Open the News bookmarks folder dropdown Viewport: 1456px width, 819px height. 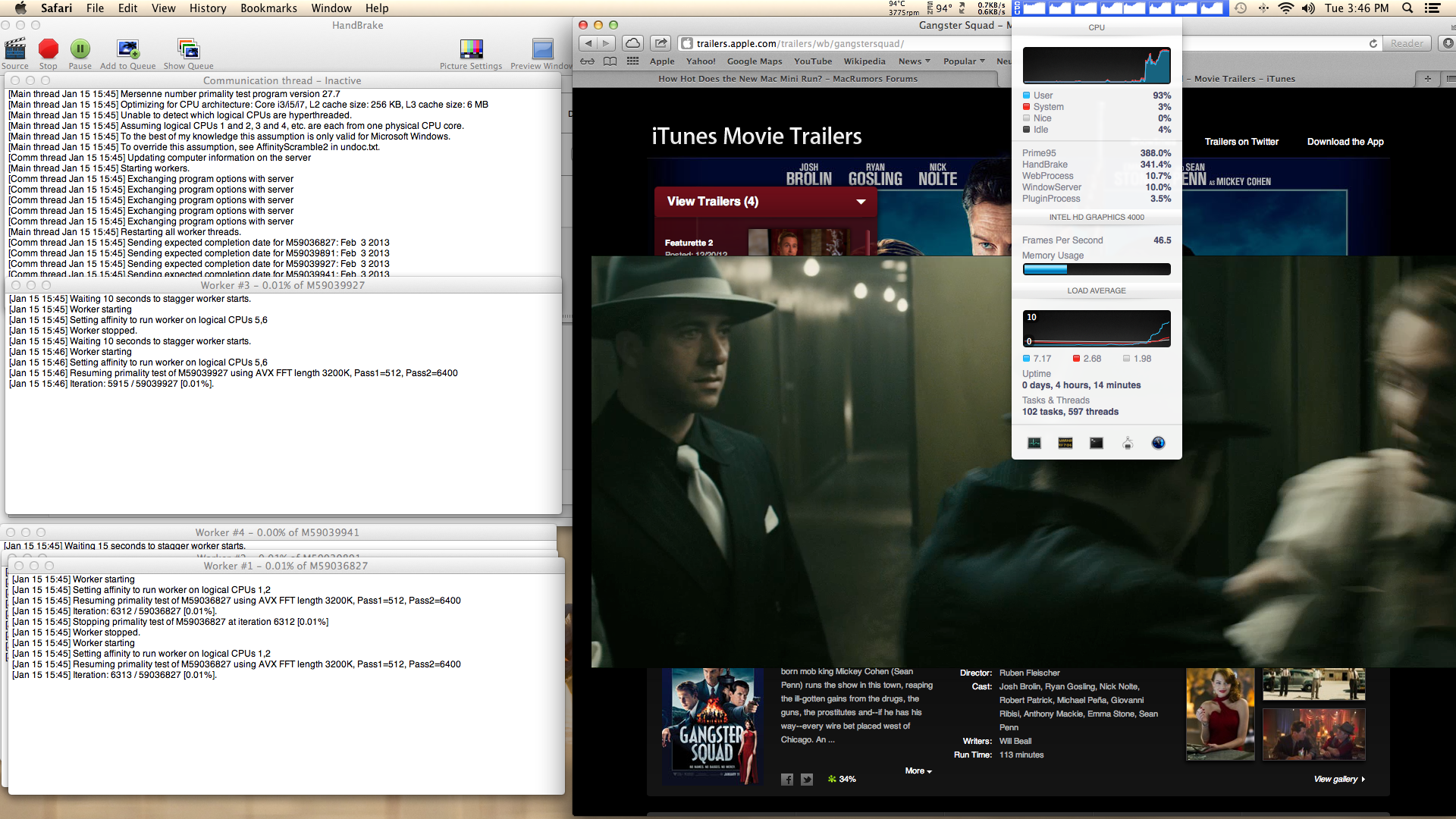914,61
